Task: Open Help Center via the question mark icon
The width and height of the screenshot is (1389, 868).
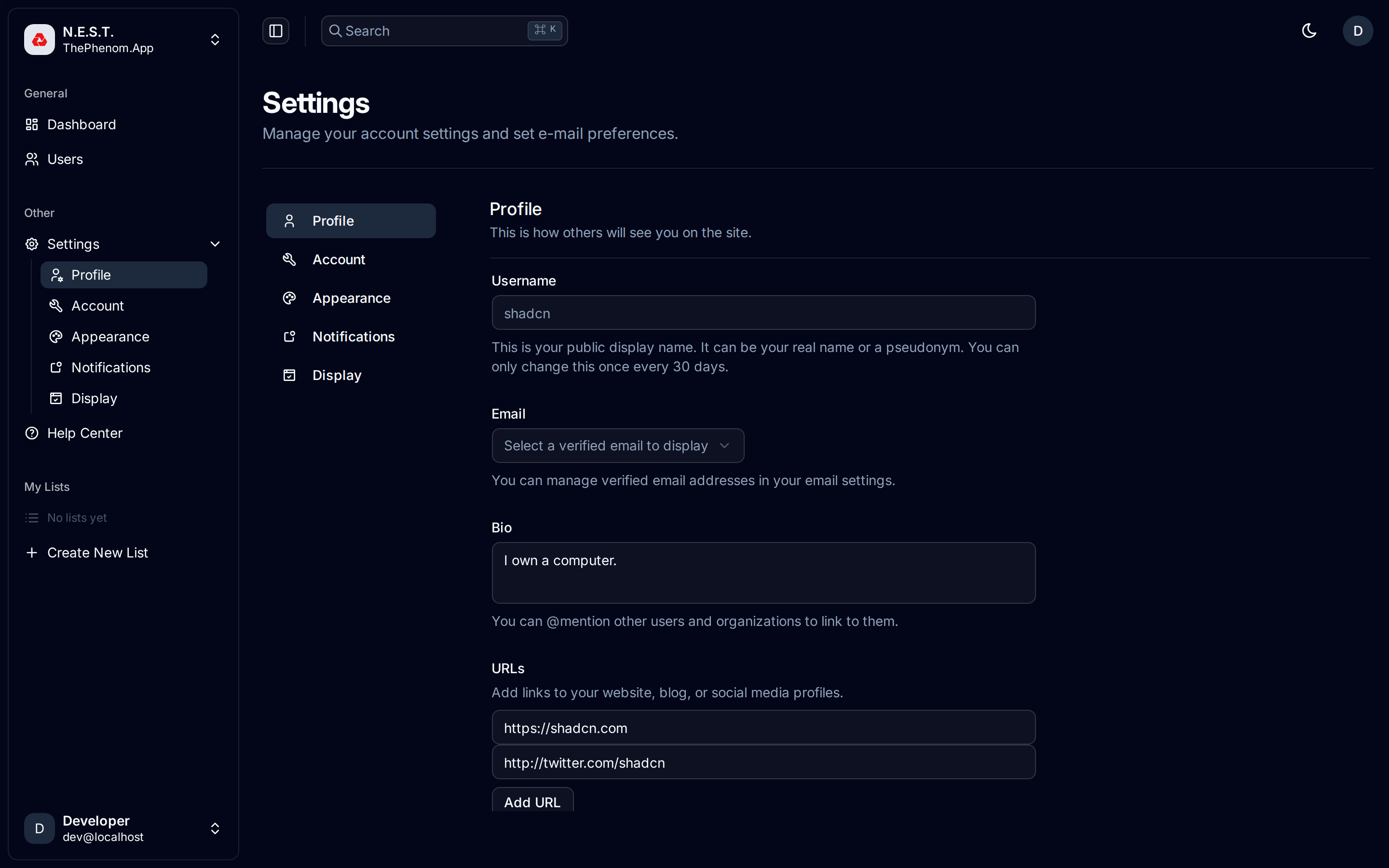Action: click(31, 433)
